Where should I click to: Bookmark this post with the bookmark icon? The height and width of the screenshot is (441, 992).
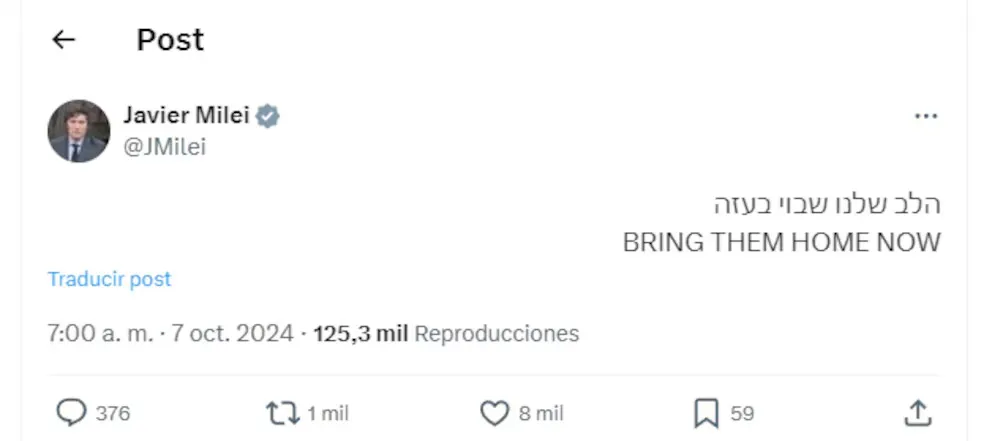707,412
